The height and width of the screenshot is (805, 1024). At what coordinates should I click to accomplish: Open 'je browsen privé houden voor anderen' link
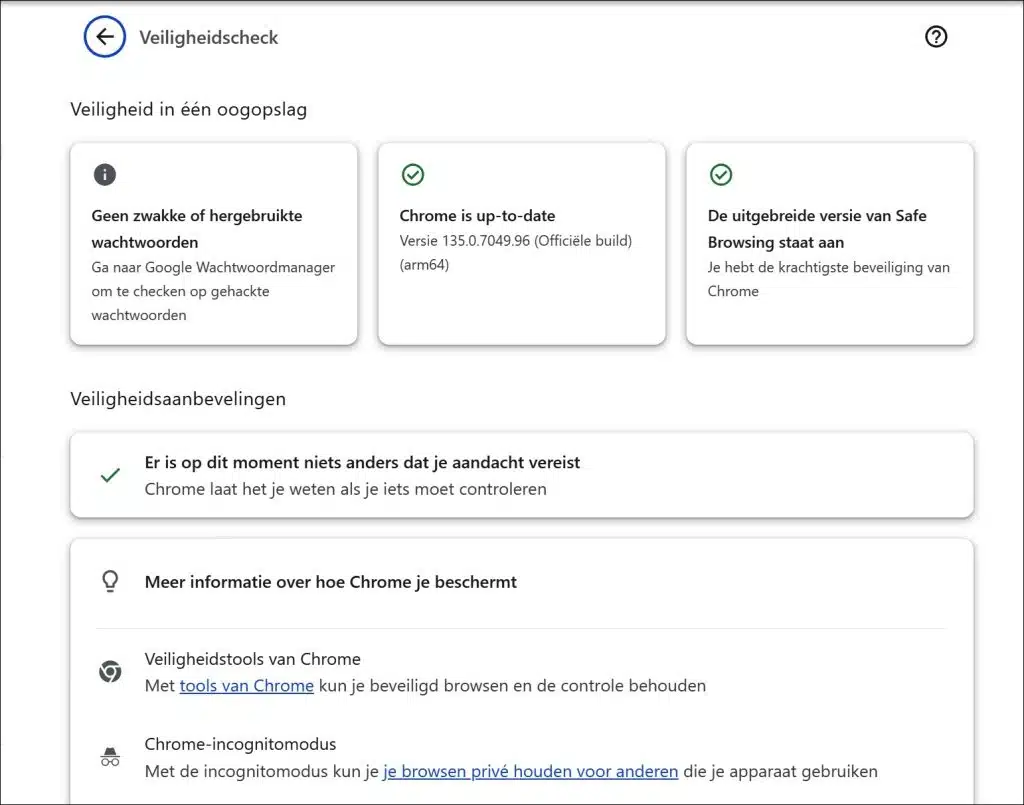tap(530, 771)
